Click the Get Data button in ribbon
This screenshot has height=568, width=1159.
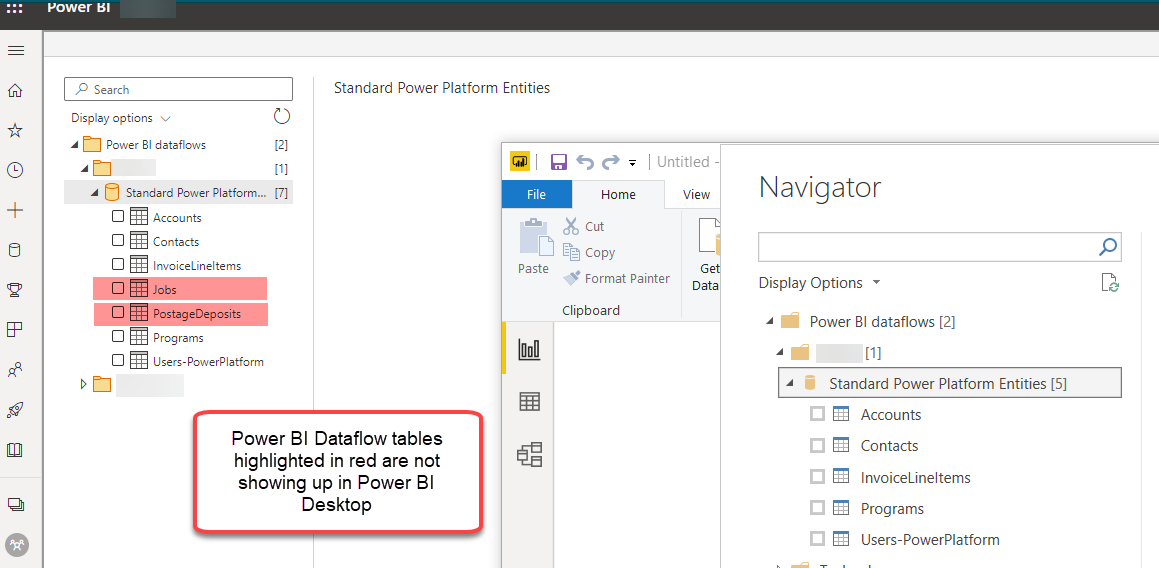click(706, 255)
